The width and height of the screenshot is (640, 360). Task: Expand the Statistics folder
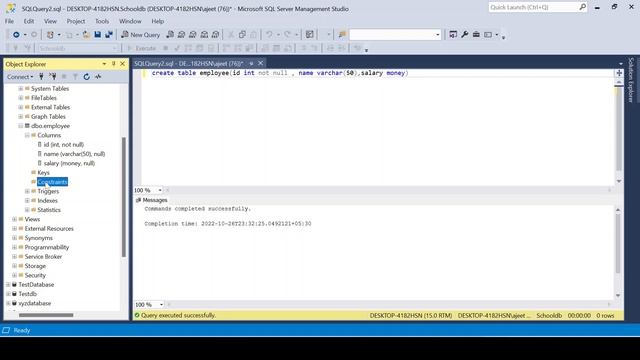click(27, 210)
